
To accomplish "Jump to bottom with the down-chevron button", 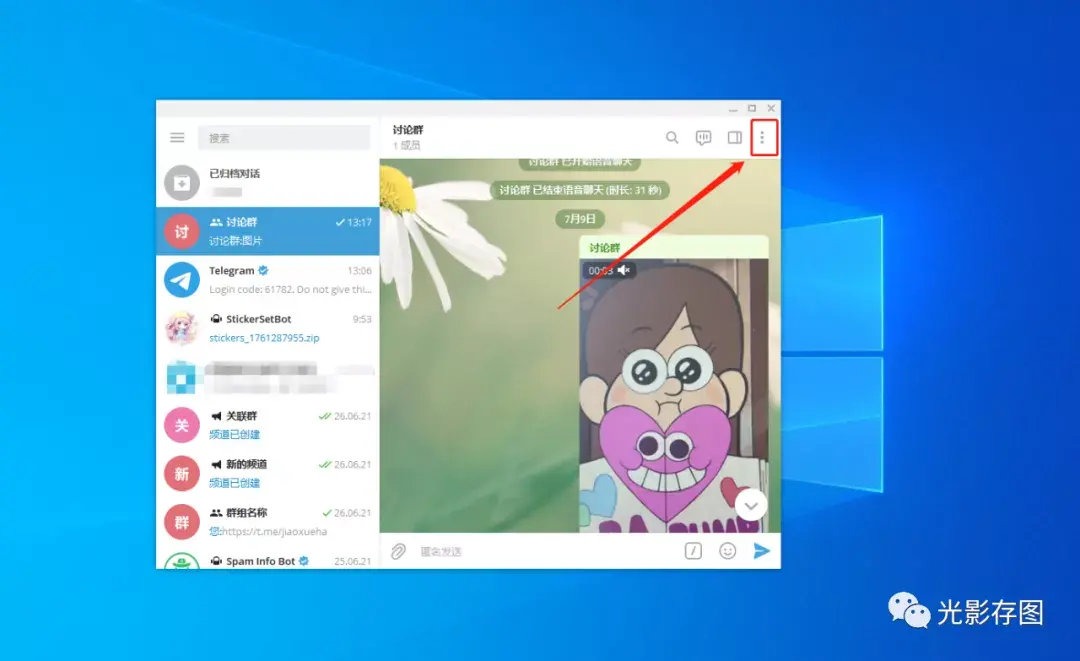I will tap(751, 506).
